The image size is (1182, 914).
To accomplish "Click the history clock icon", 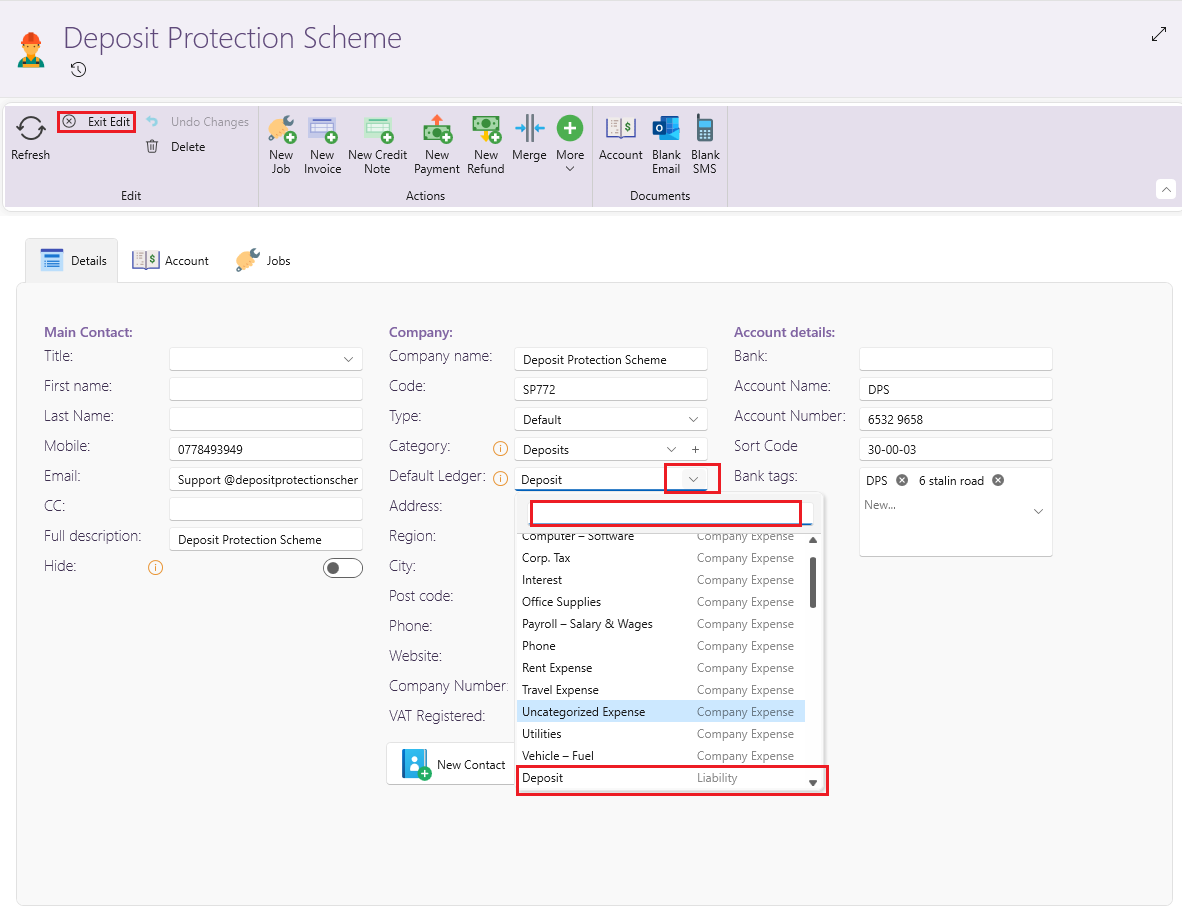I will coord(78,69).
